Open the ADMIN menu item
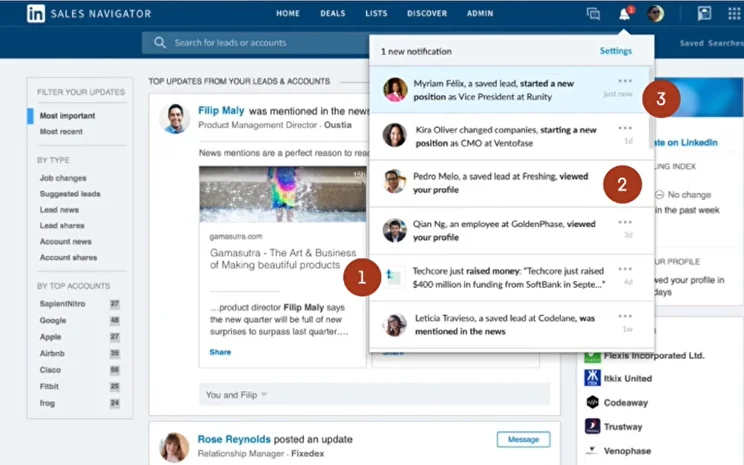 (x=480, y=13)
